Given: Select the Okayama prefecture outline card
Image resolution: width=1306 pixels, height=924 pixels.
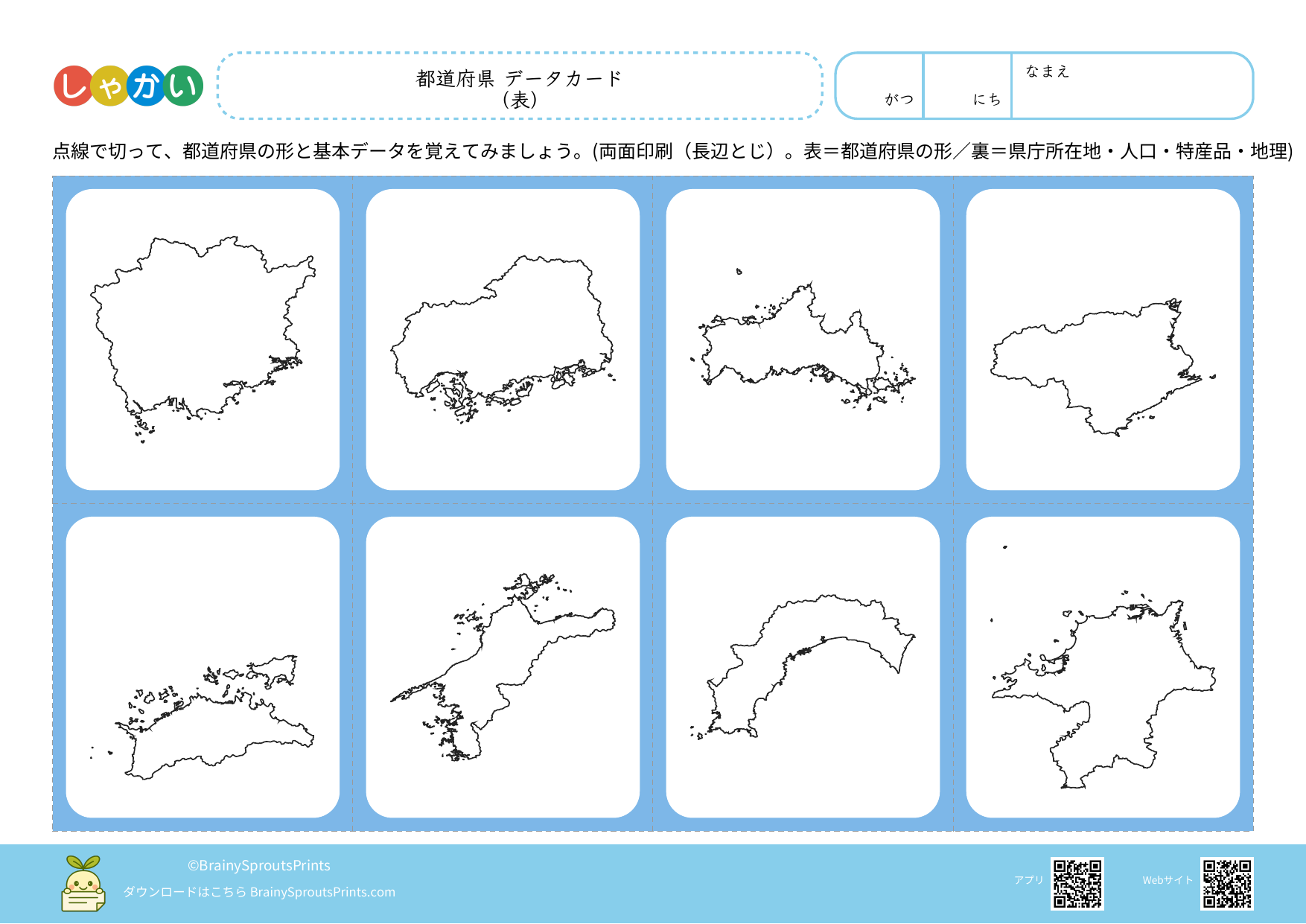Looking at the screenshot, I should click(x=203, y=340).
